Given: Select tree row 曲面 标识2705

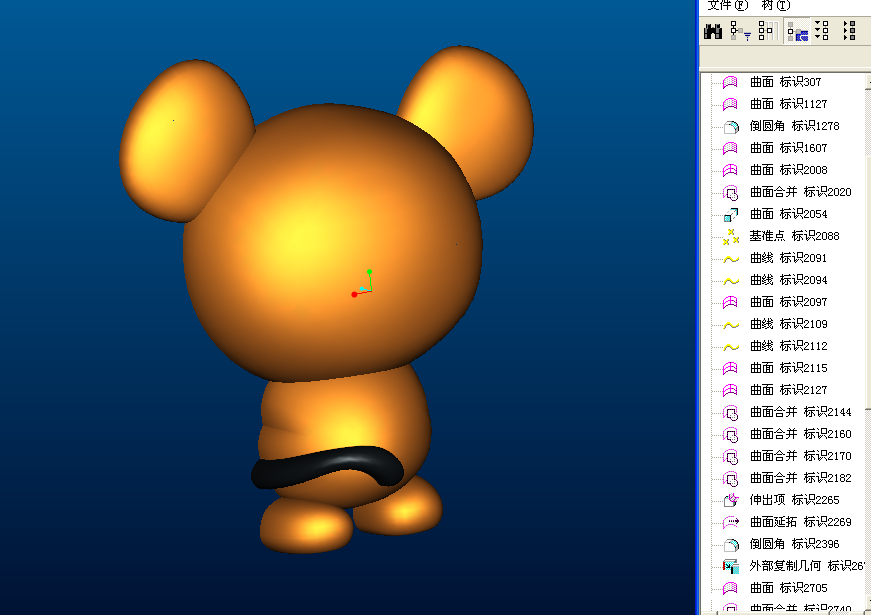Looking at the screenshot, I should pyautogui.click(x=774, y=588).
